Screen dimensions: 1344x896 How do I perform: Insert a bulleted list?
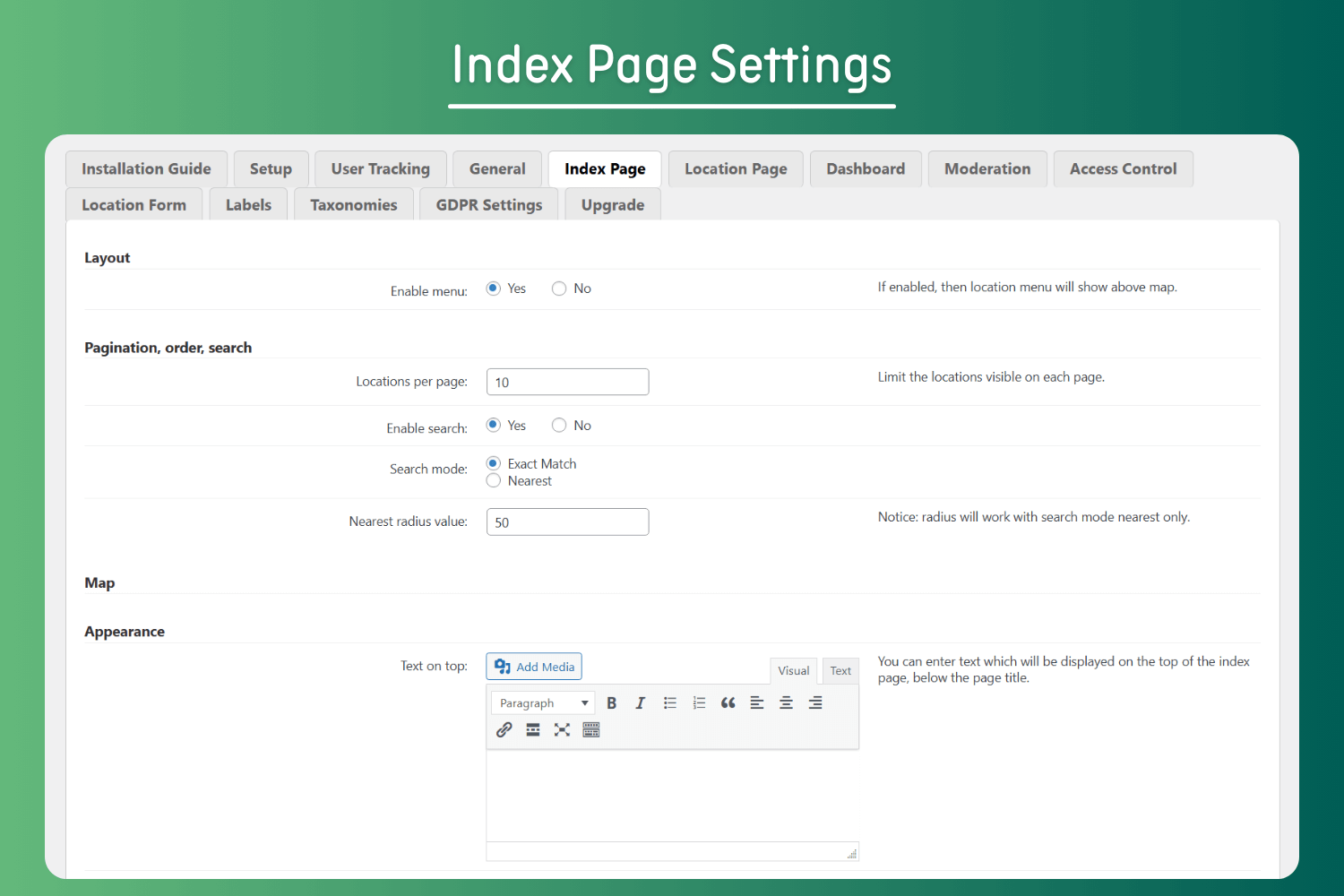click(669, 703)
